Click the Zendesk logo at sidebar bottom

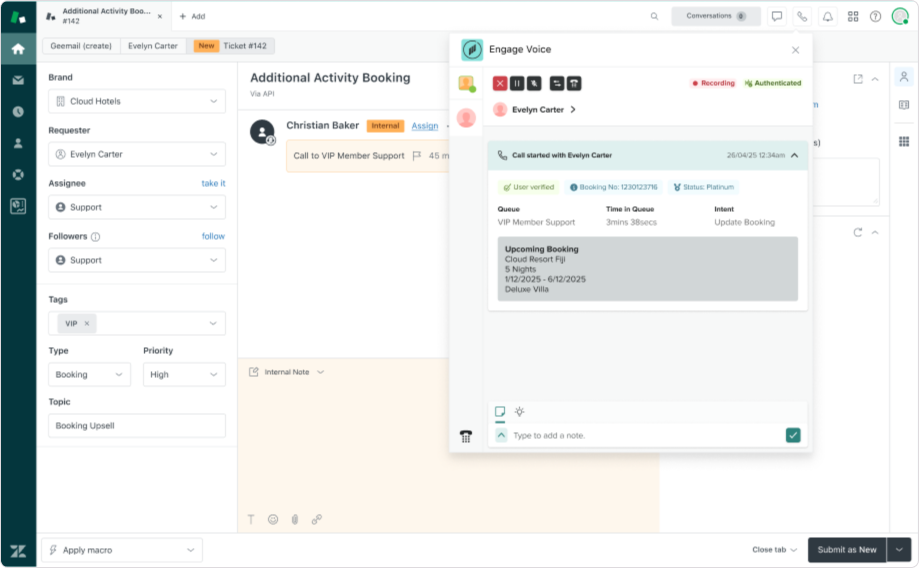click(x=18, y=551)
